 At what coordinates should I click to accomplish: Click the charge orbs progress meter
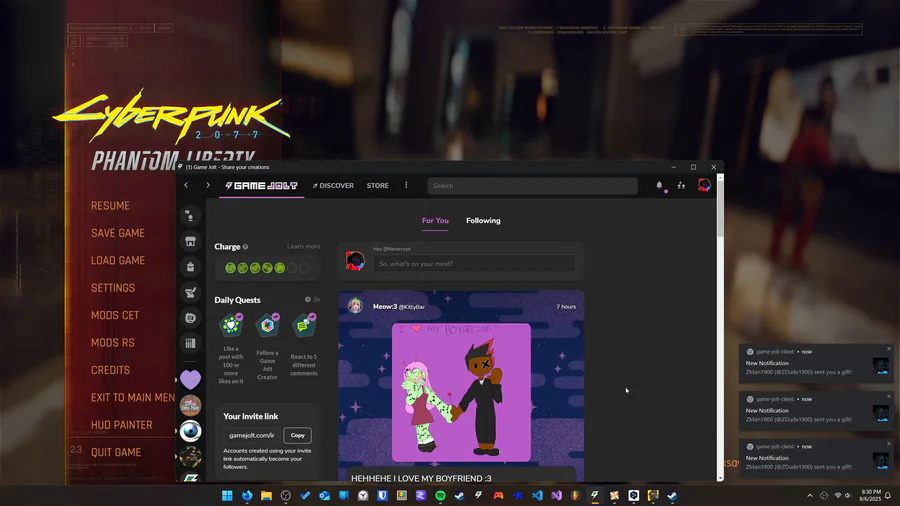[267, 268]
